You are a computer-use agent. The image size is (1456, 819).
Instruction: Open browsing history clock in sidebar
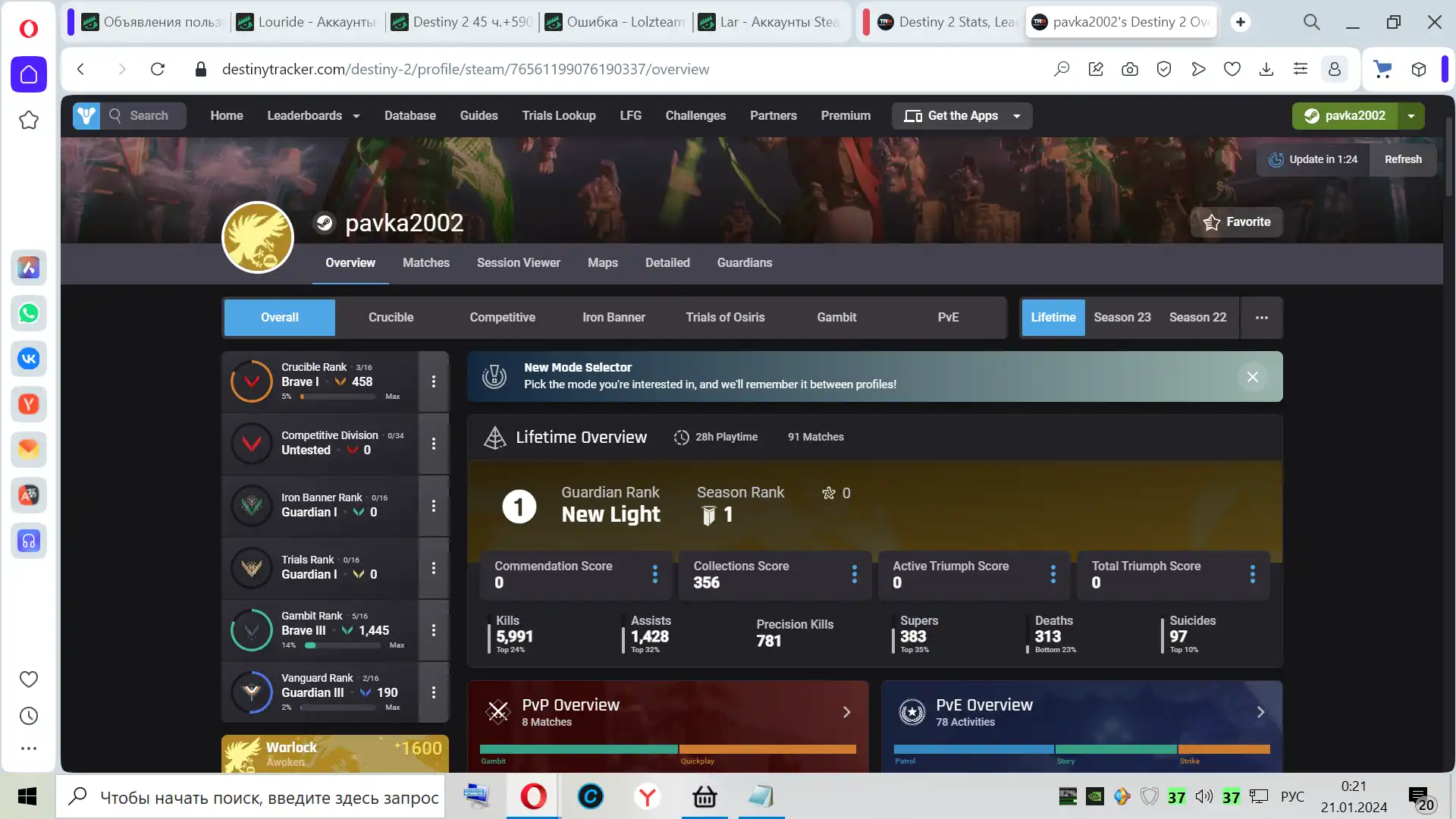click(29, 716)
